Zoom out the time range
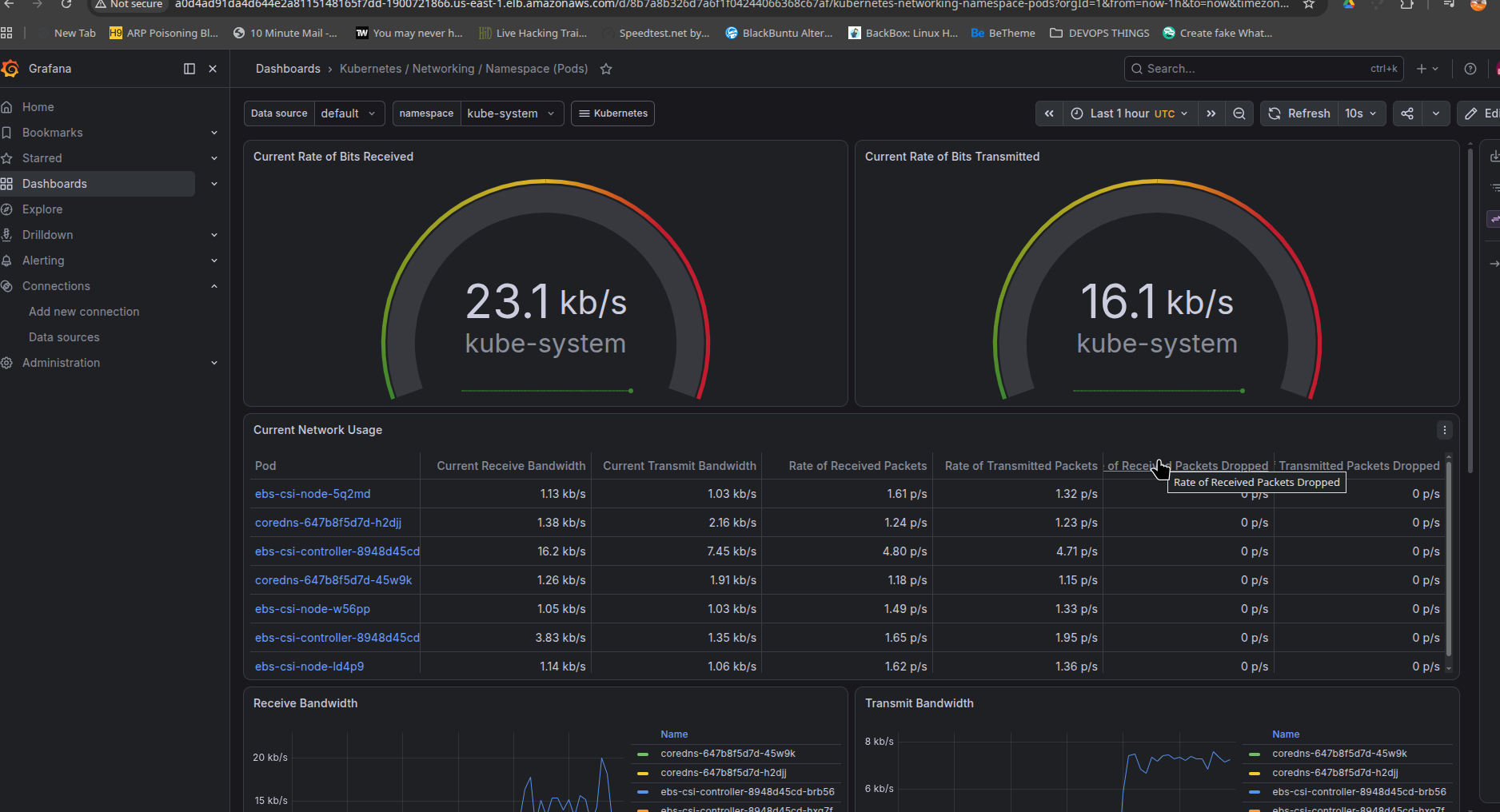 (x=1239, y=113)
